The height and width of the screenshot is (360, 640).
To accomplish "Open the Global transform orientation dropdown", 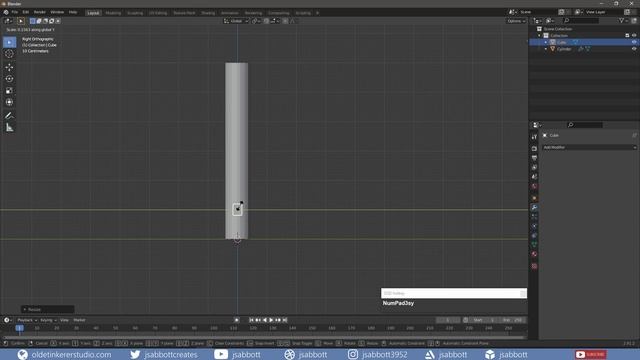I will pos(236,21).
